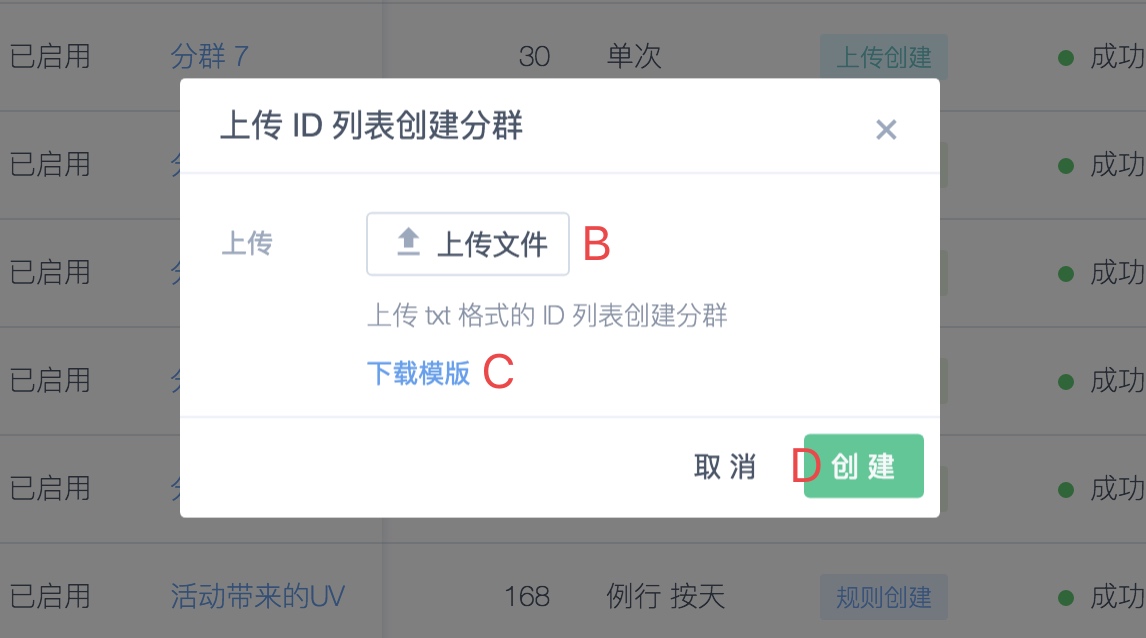1146x638 pixels.
Task: Close the 上传 ID 列表创建分群 dialog
Action: point(886,130)
